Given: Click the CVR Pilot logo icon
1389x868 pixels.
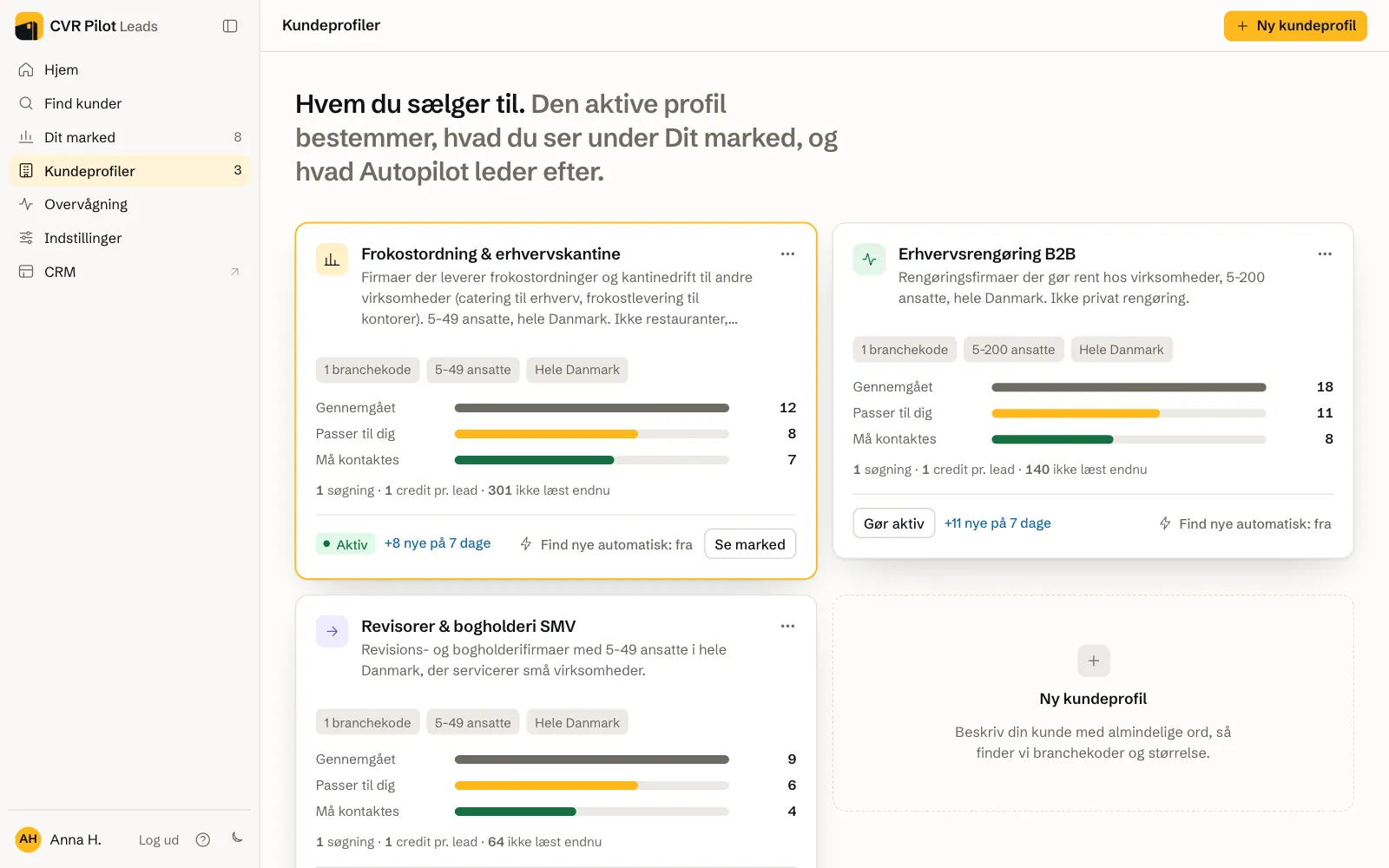Looking at the screenshot, I should [x=29, y=26].
